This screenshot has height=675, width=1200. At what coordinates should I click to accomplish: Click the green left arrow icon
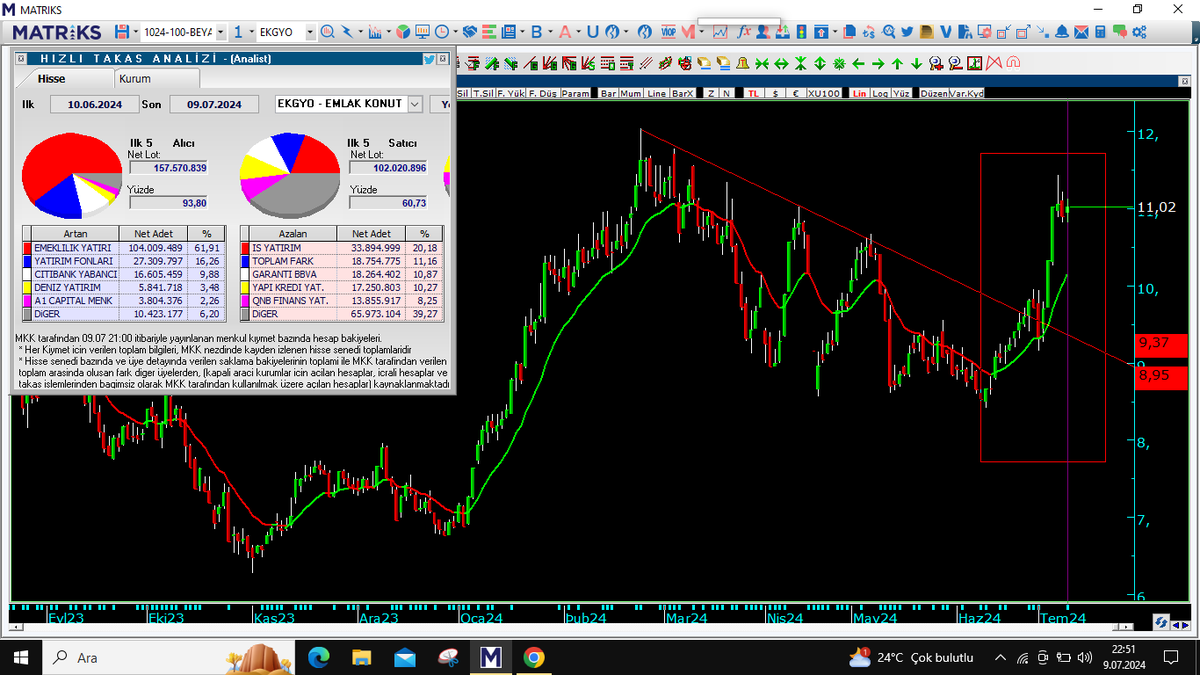(858, 64)
